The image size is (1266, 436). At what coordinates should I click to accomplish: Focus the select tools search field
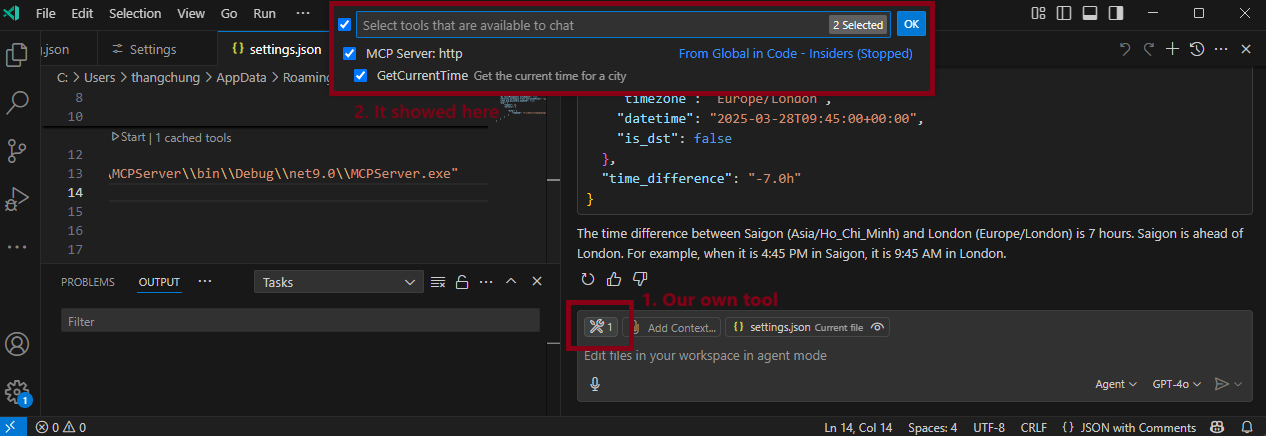[x=623, y=25]
